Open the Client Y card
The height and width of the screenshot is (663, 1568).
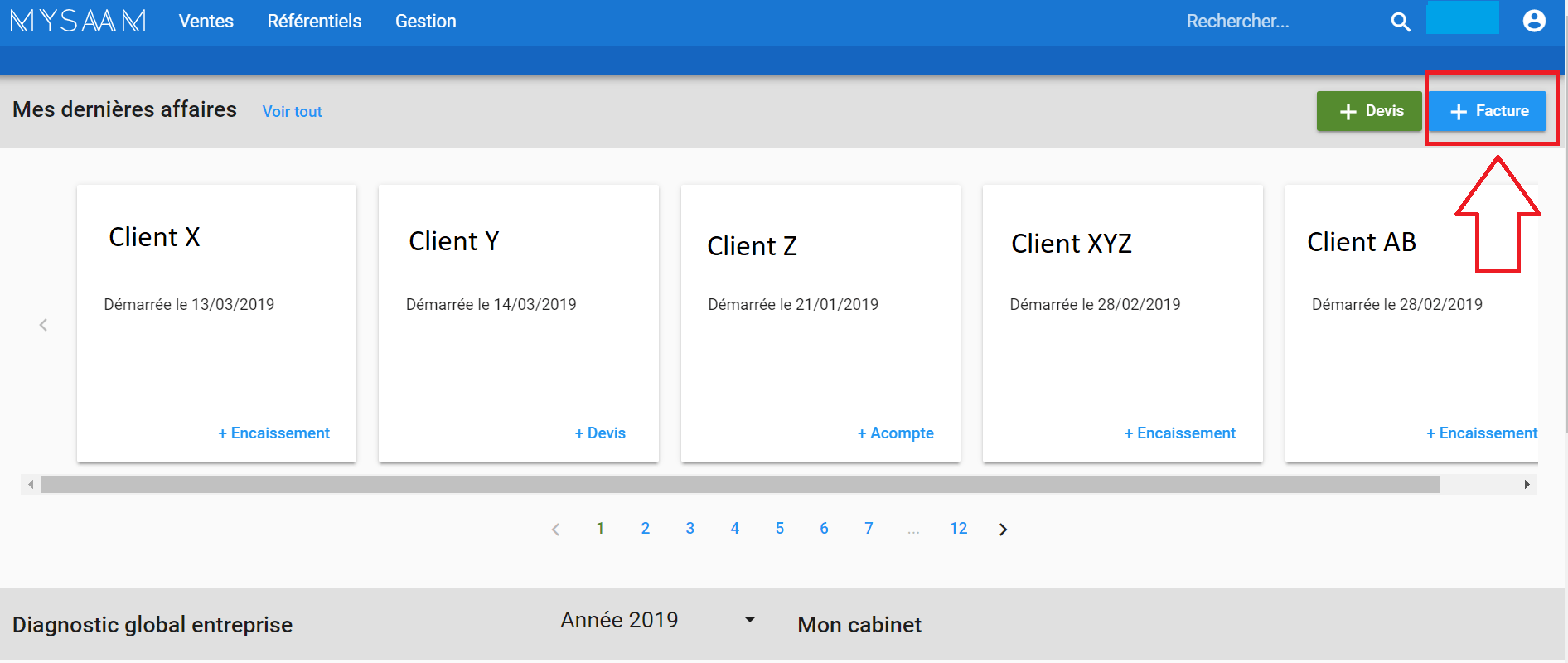click(519, 323)
